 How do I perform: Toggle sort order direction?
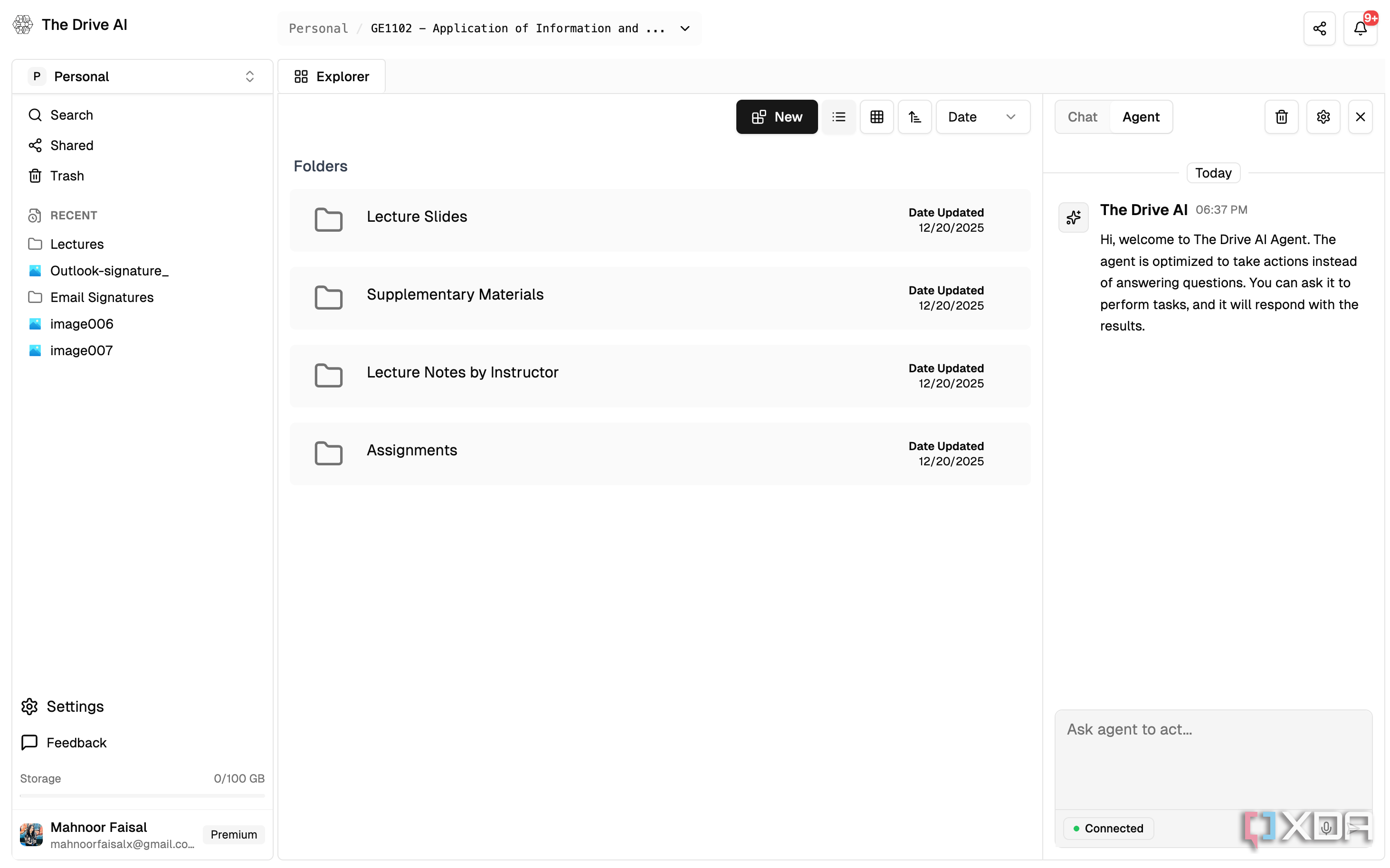(914, 116)
